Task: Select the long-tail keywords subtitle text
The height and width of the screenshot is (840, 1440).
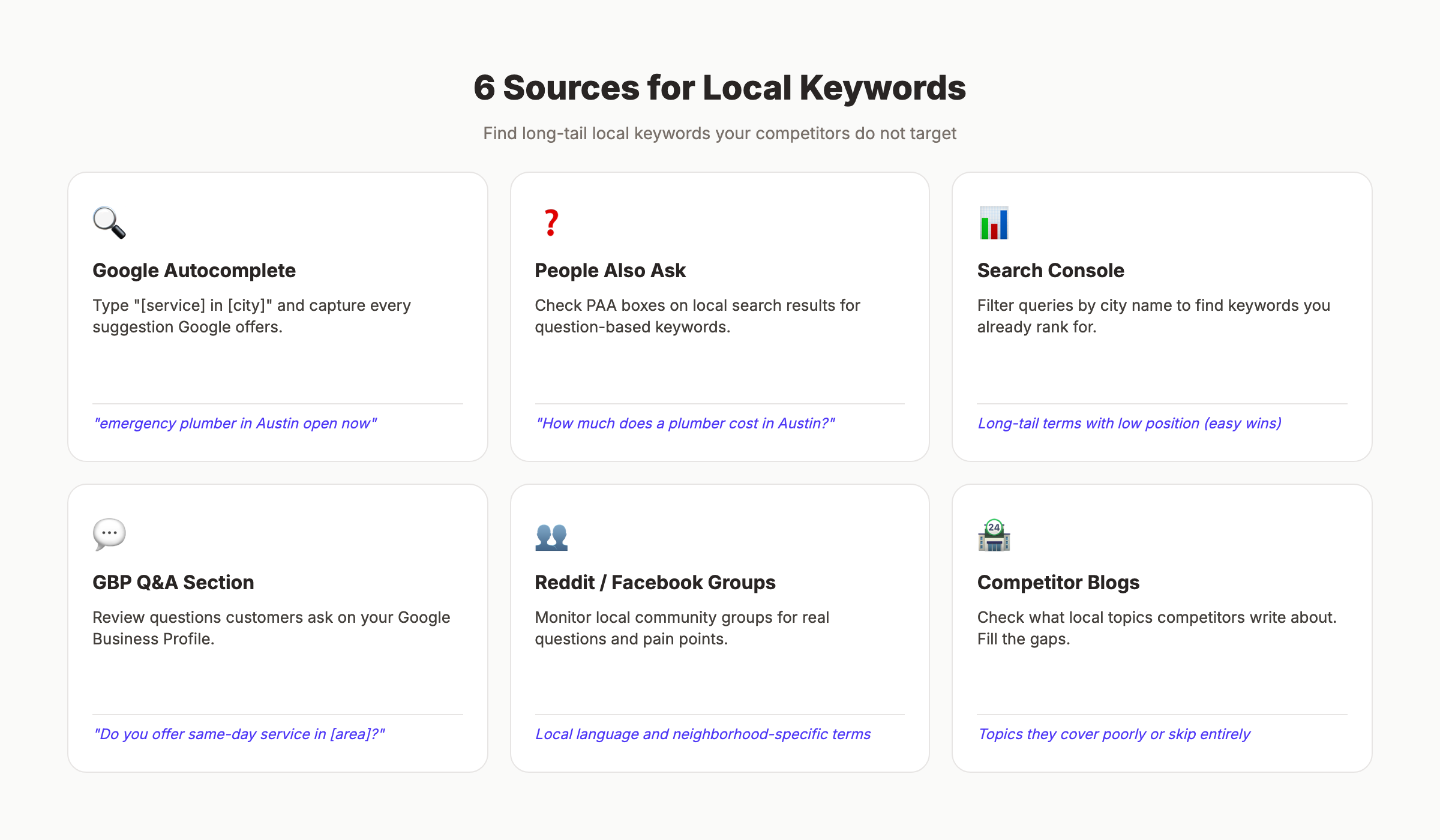Action: pos(719,134)
